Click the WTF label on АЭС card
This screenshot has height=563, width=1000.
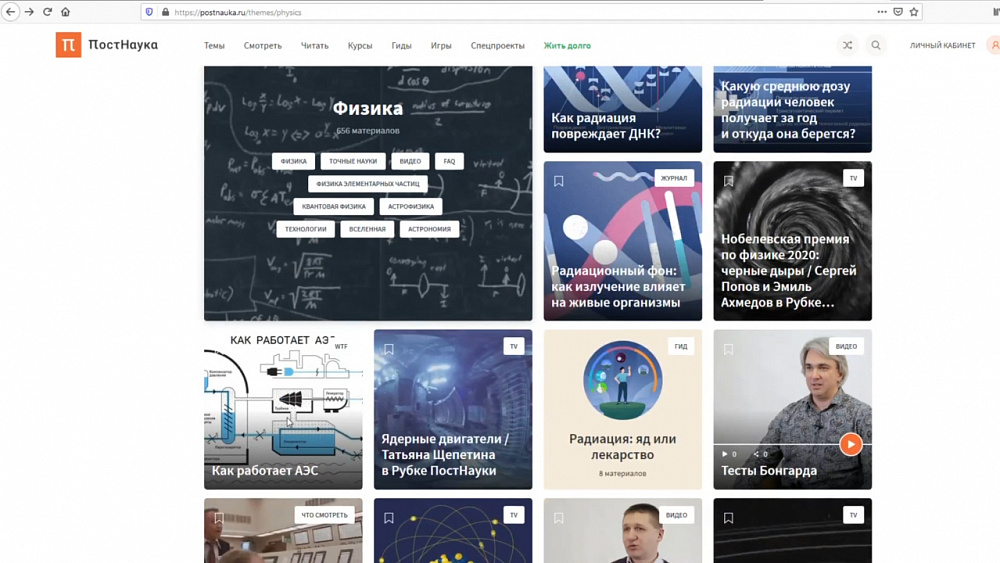click(341, 346)
